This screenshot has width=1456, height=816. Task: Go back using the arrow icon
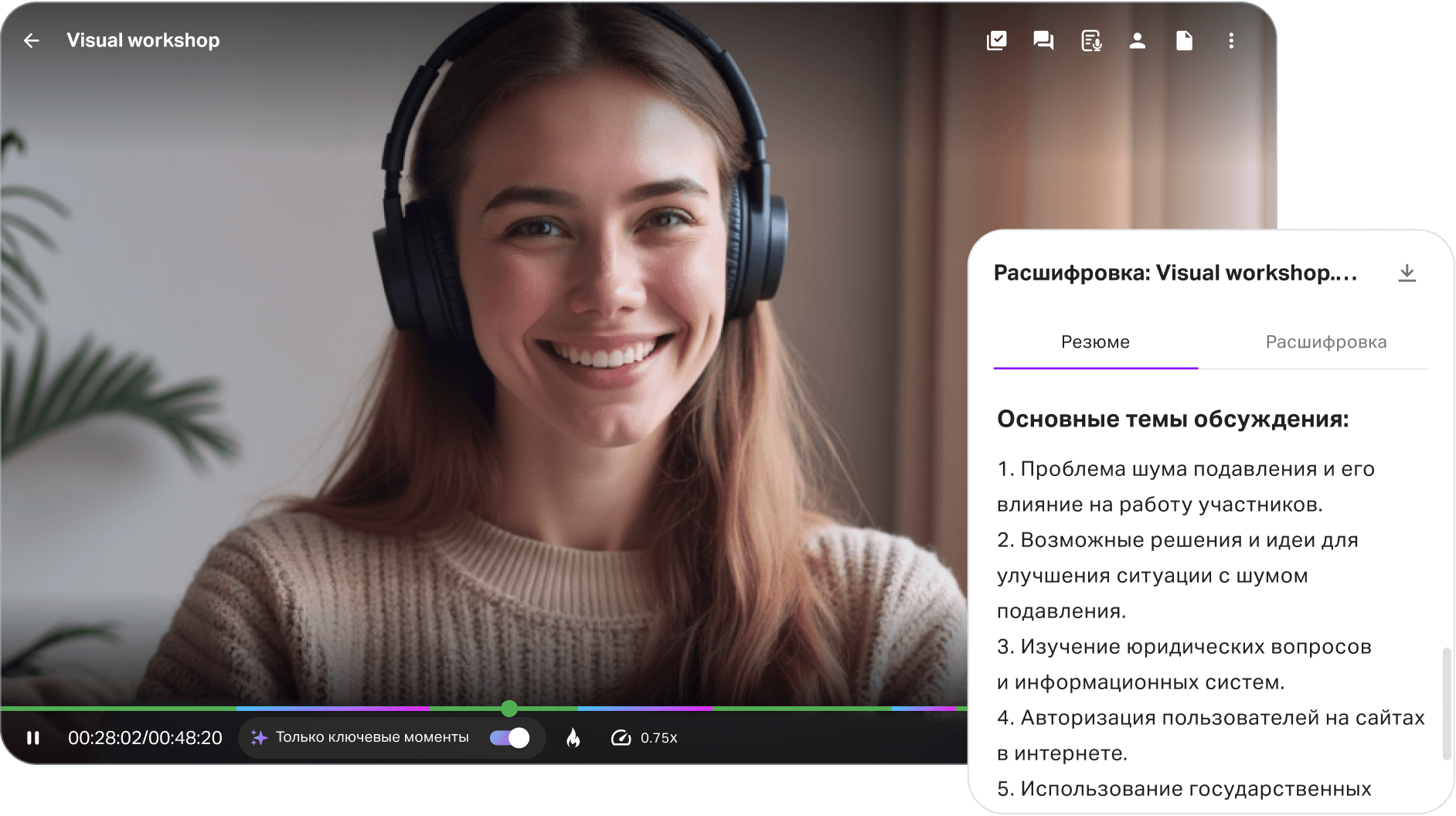(x=32, y=41)
